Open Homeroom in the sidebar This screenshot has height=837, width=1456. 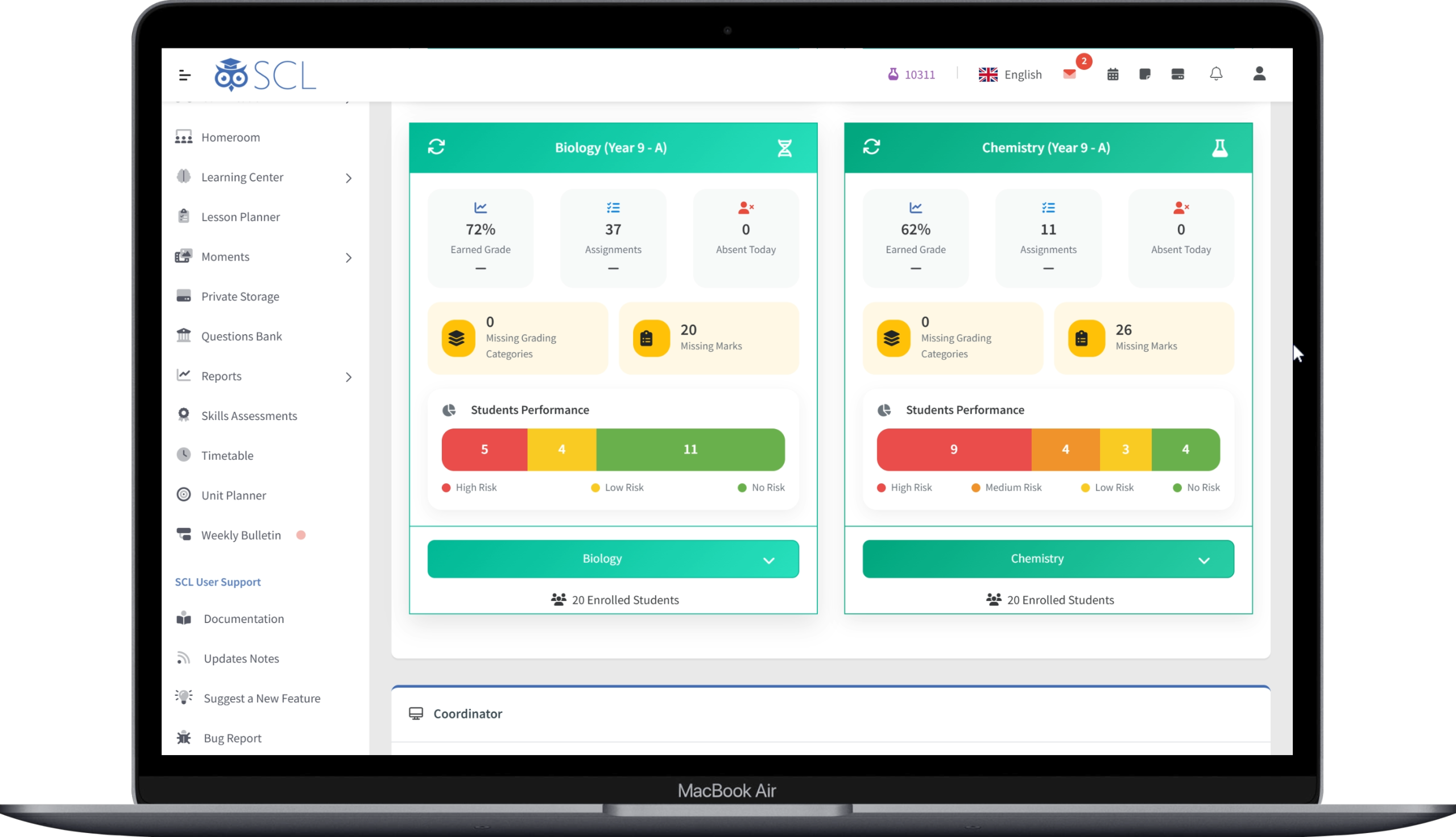[230, 137]
